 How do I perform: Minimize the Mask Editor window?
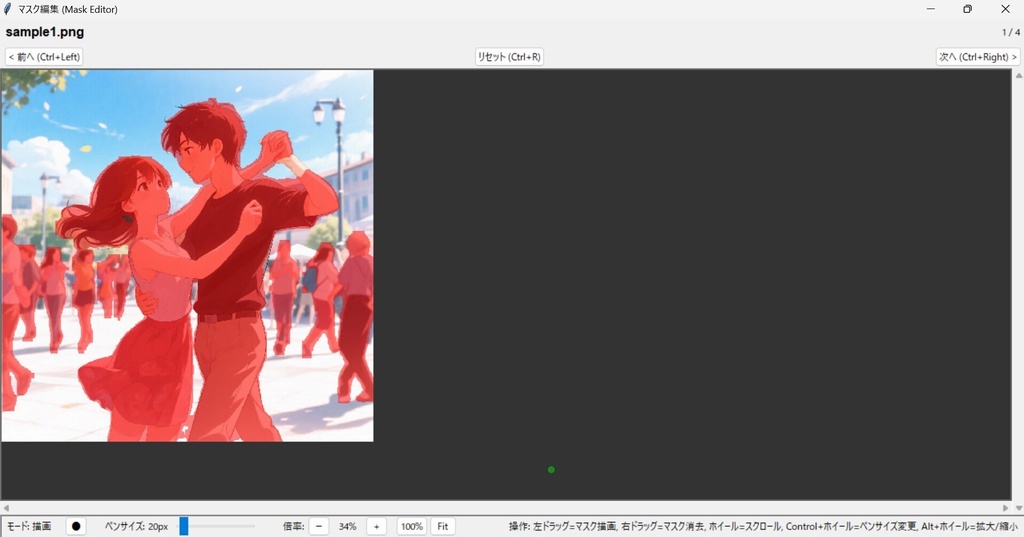931,9
